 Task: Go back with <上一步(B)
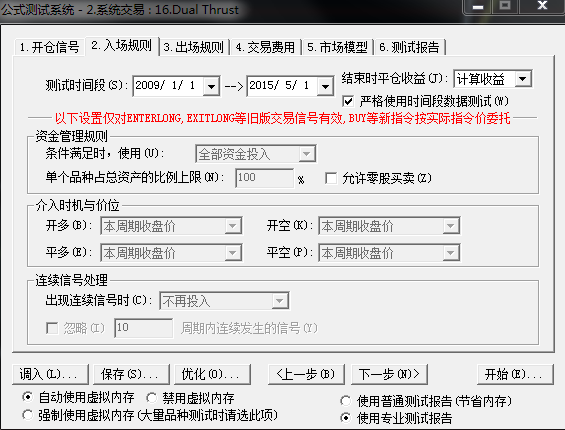point(306,374)
